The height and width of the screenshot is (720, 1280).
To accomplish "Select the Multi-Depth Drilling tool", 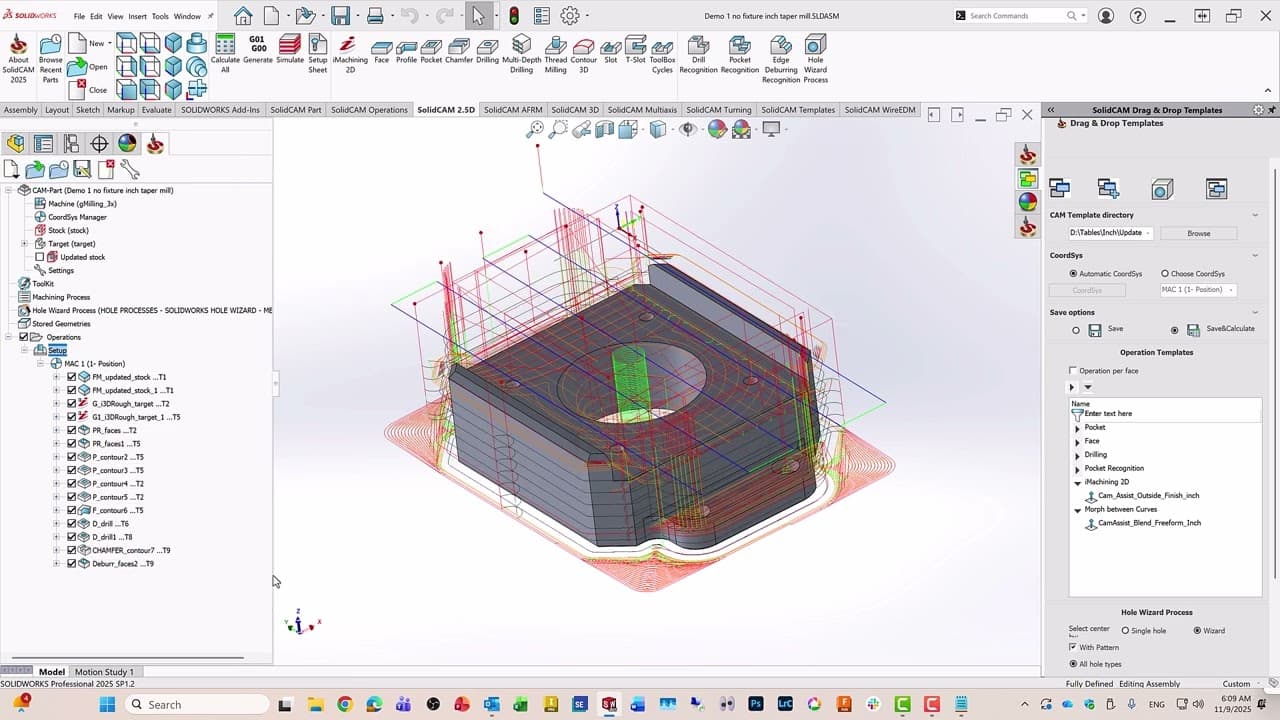I will coord(522,54).
